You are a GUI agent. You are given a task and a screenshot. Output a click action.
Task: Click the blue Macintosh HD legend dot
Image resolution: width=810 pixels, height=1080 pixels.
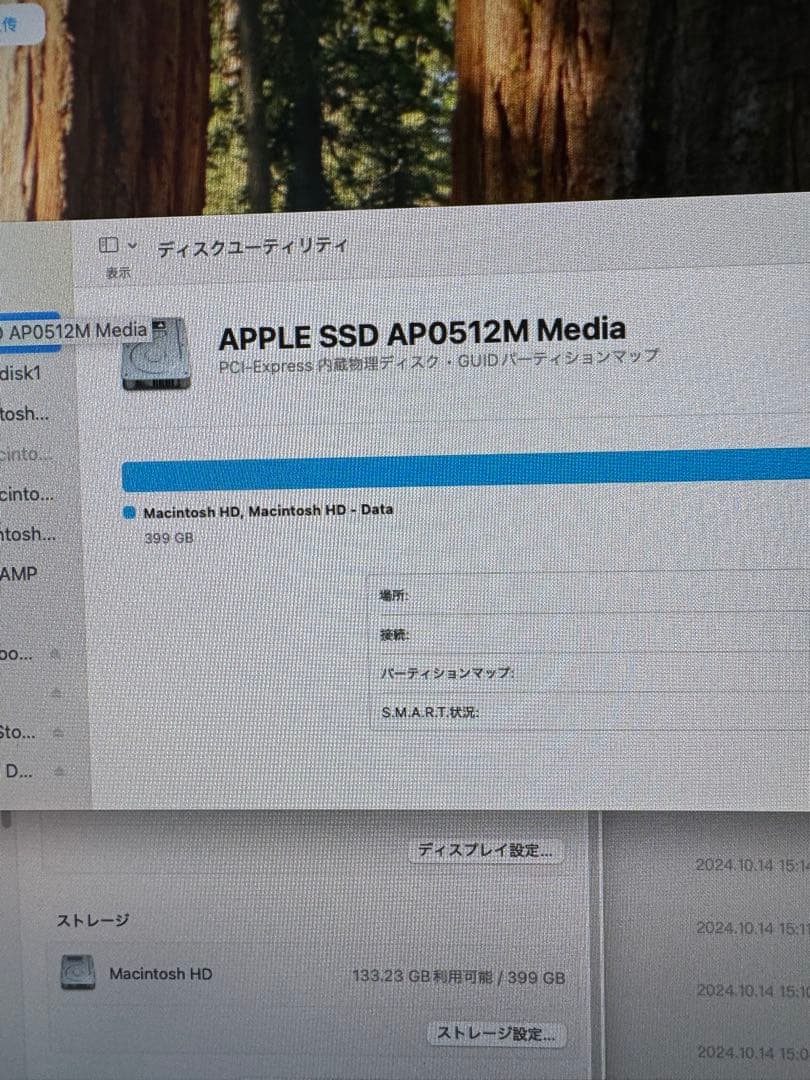pos(131,510)
